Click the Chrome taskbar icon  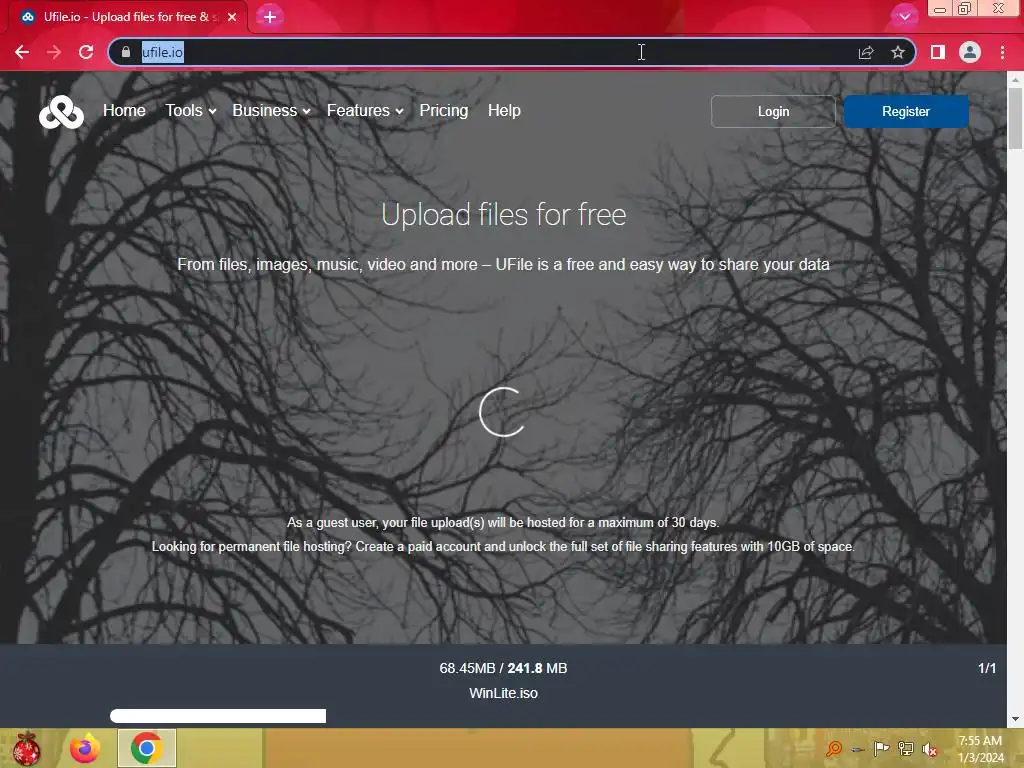(x=146, y=748)
